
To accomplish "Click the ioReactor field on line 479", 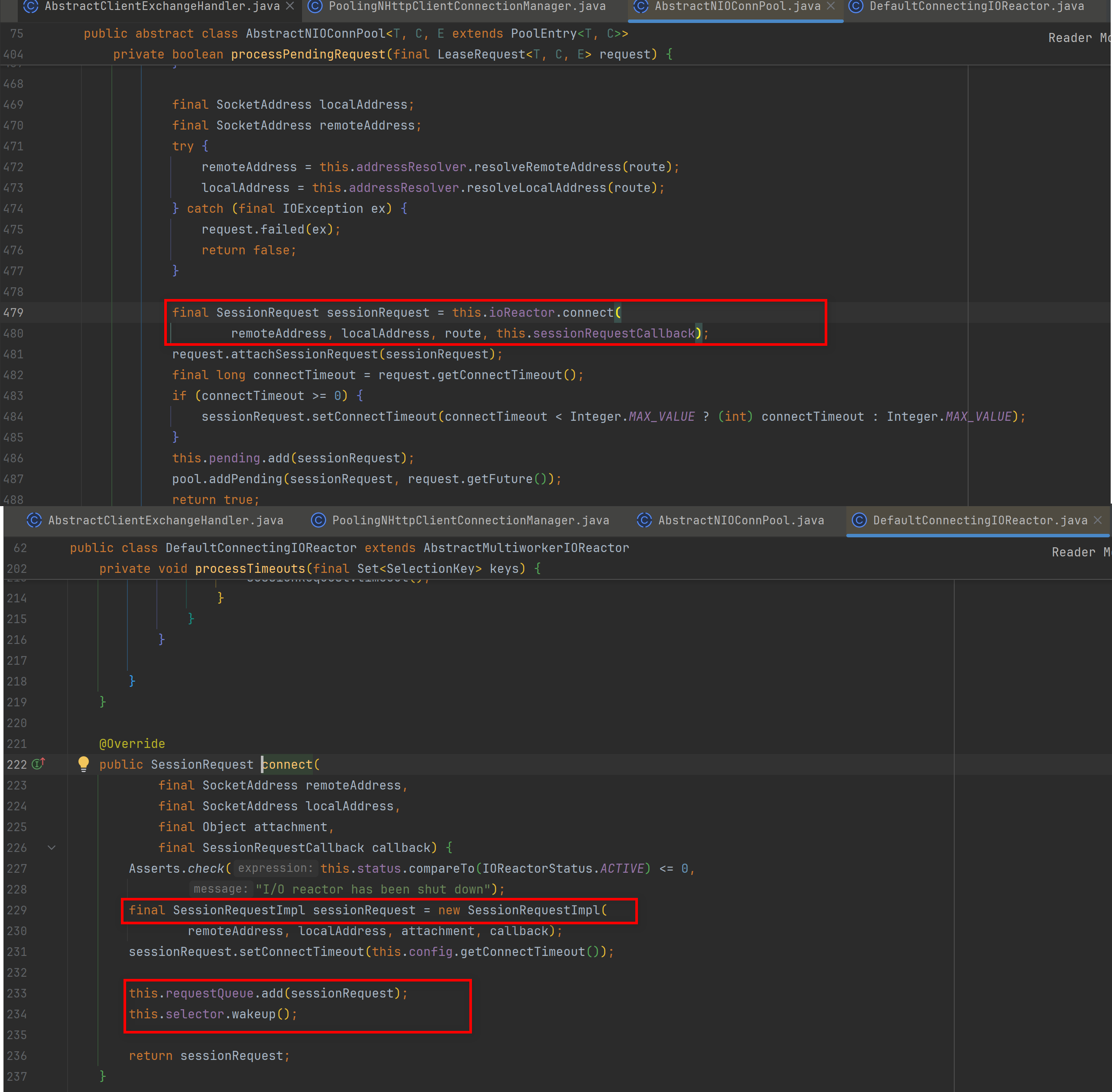I will point(521,312).
